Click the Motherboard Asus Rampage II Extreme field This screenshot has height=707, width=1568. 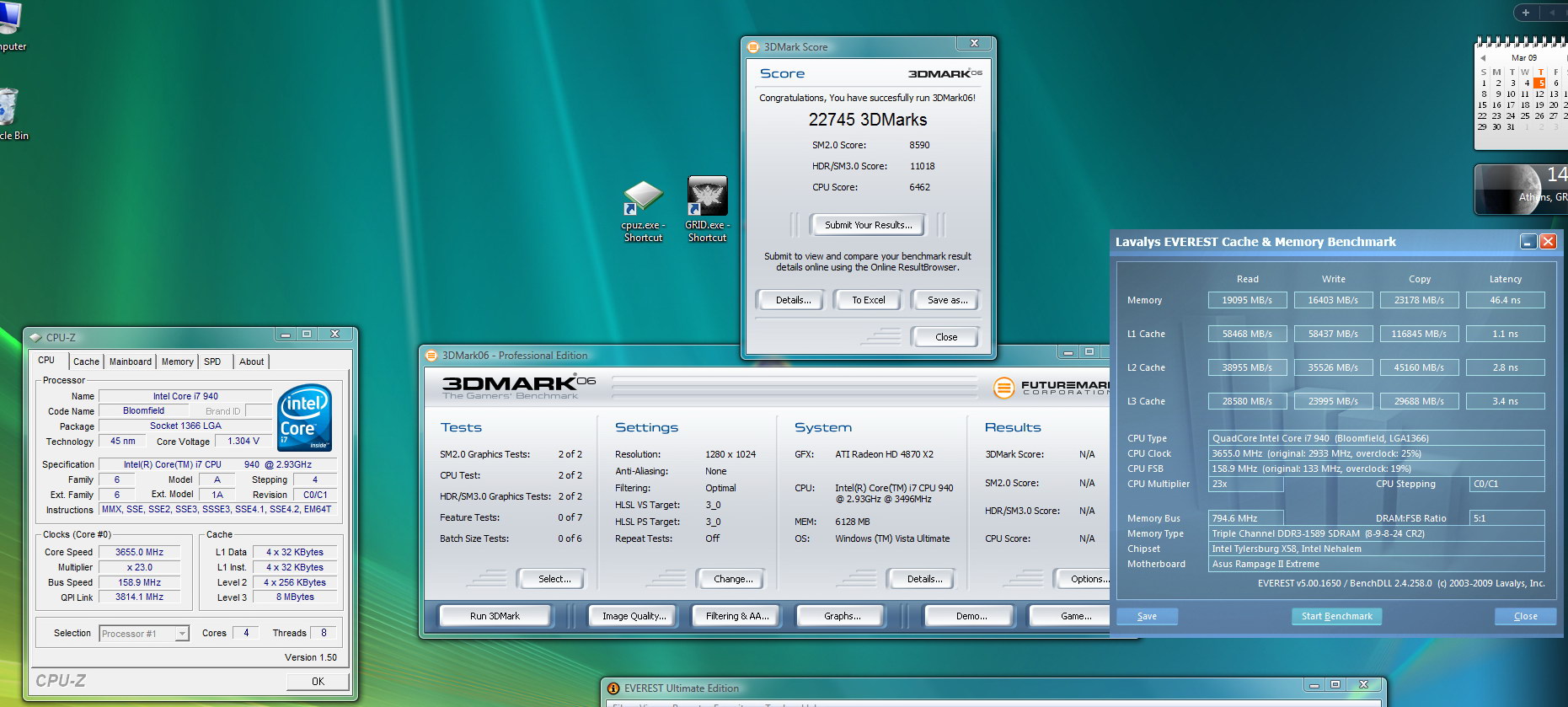pyautogui.click(x=1377, y=565)
